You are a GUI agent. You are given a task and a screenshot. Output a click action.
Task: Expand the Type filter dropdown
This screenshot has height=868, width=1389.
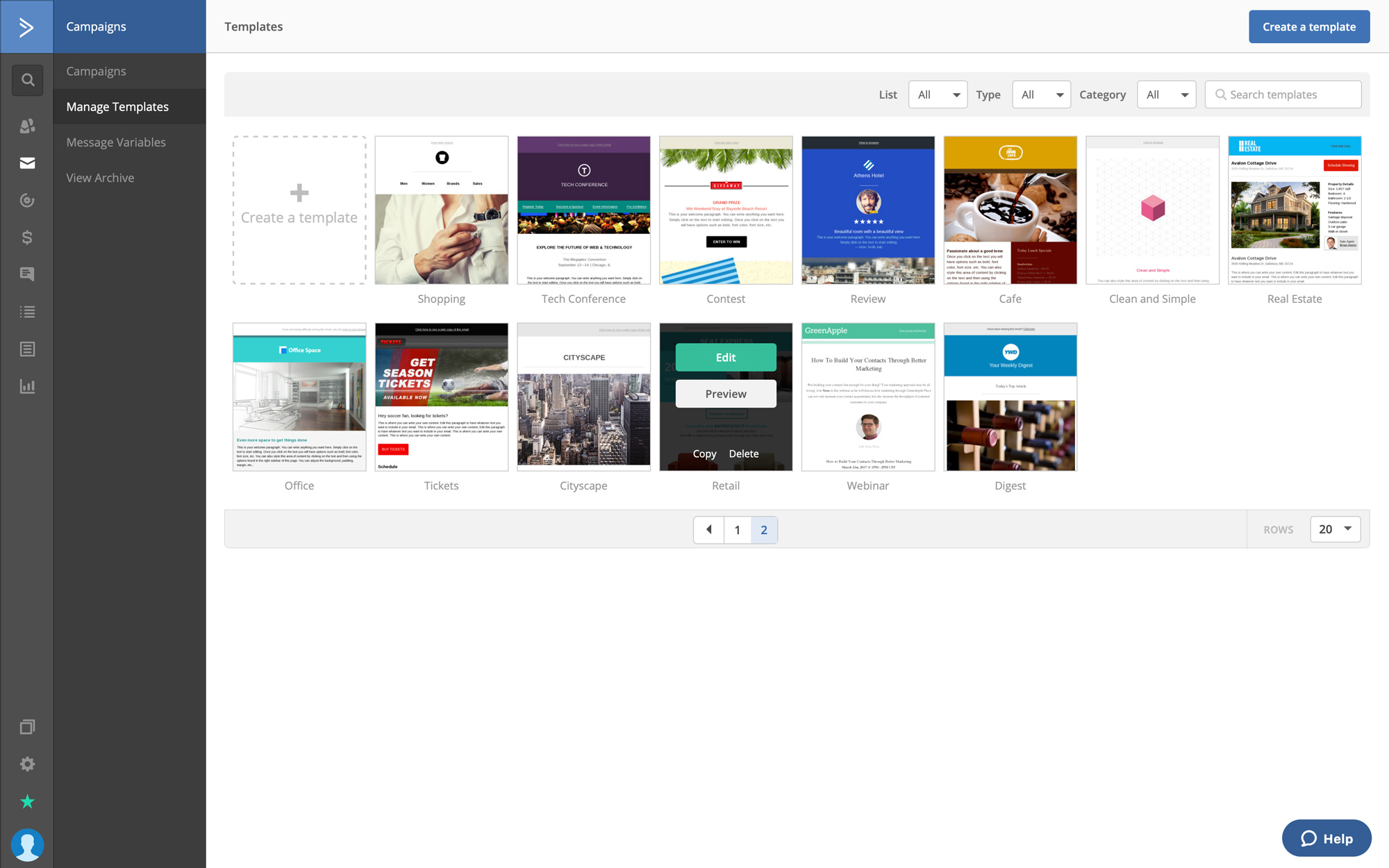[1041, 94]
